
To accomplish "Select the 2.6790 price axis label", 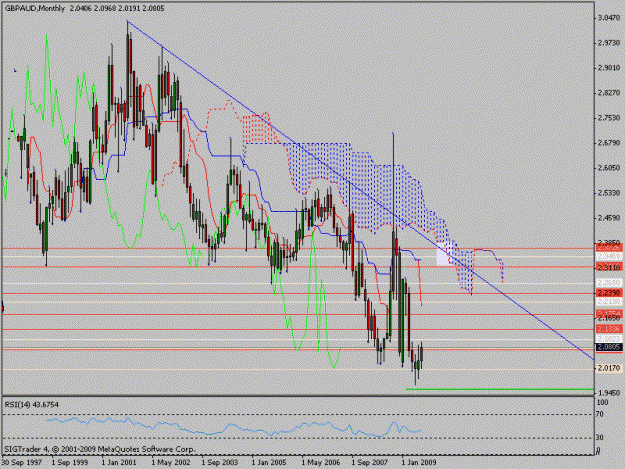I will click(x=609, y=143).
